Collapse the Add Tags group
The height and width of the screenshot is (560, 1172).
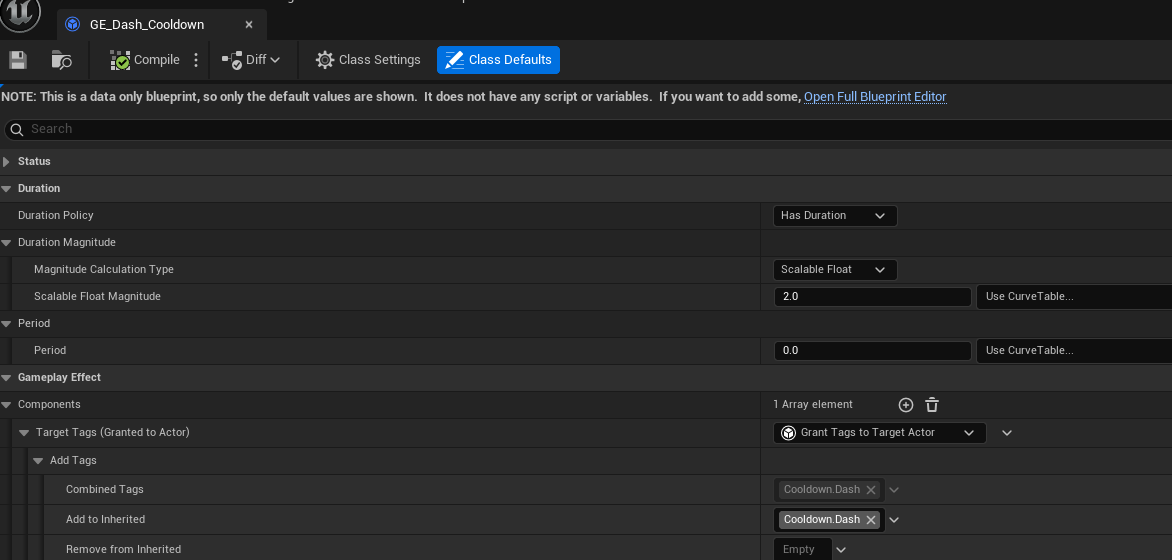(38, 461)
